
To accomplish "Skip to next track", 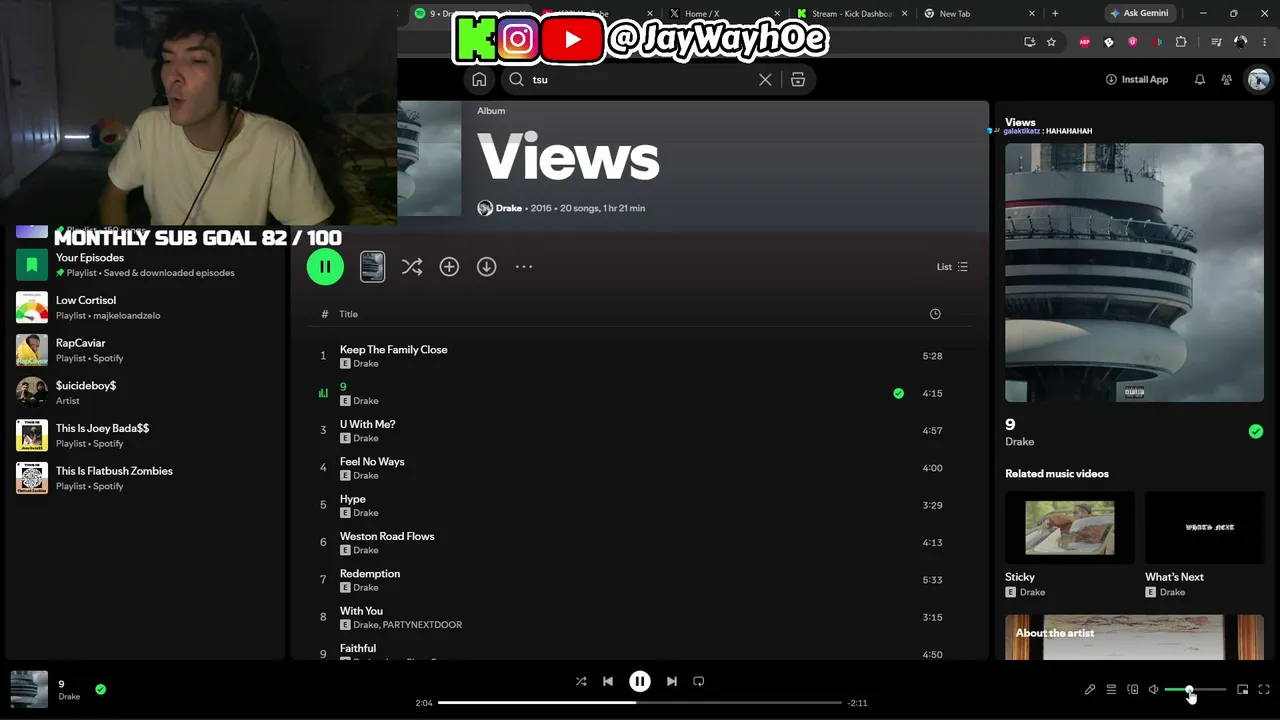I will pyautogui.click(x=672, y=681).
